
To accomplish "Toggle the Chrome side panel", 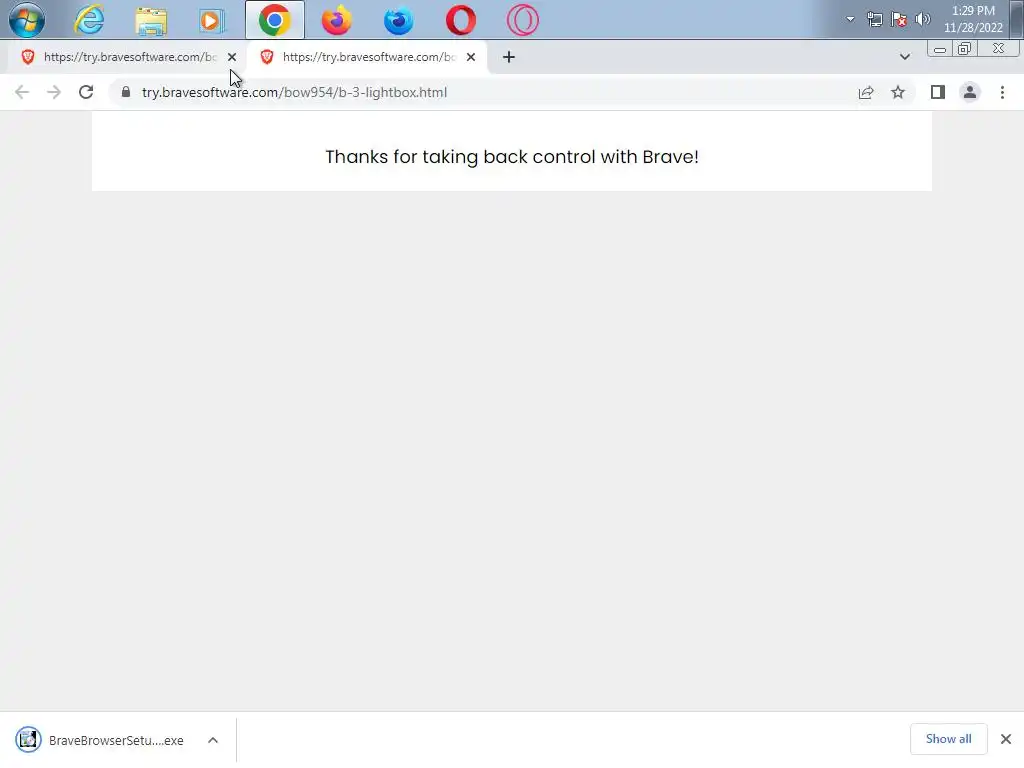I will (x=938, y=92).
